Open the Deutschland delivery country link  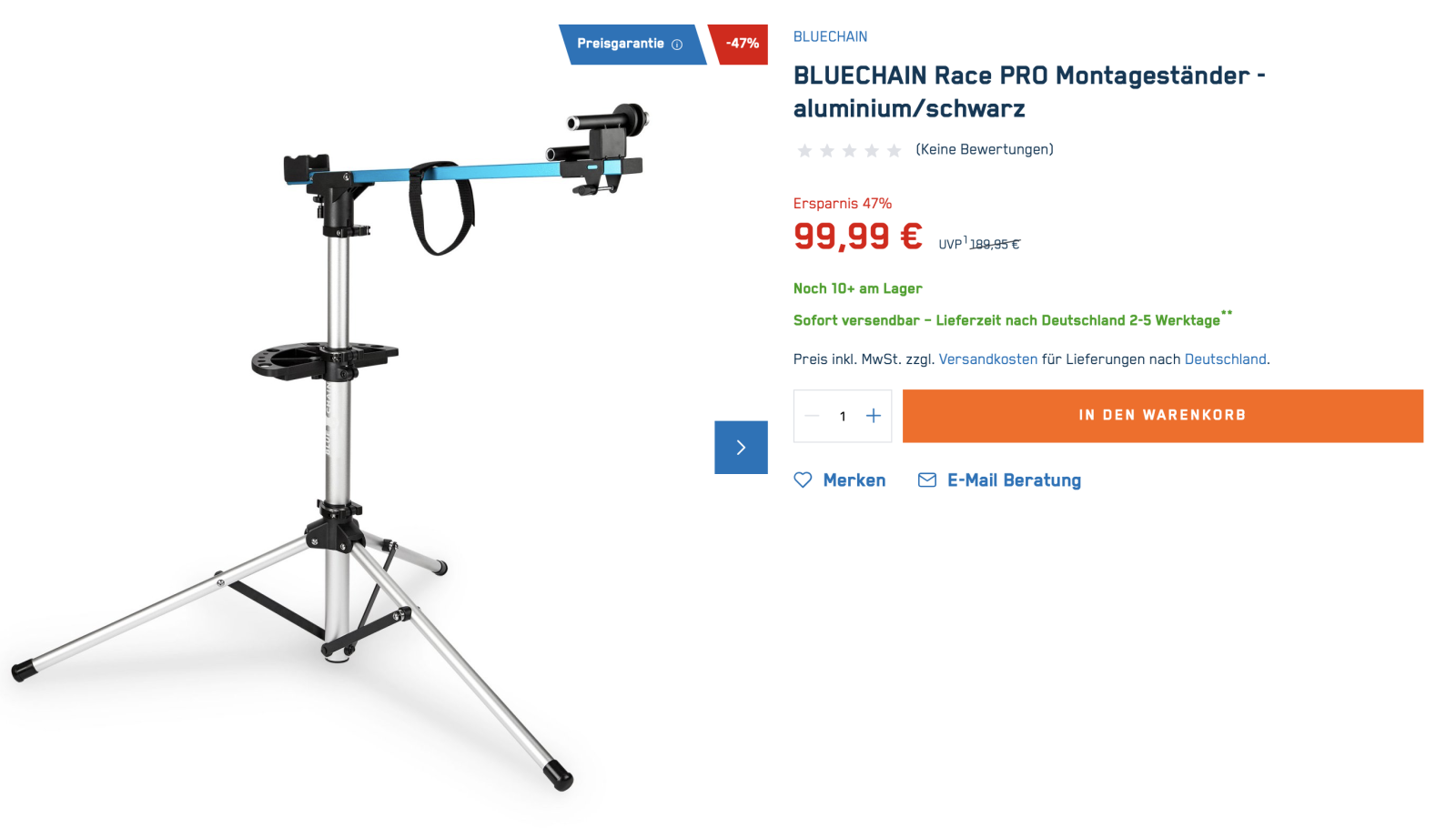(1225, 359)
